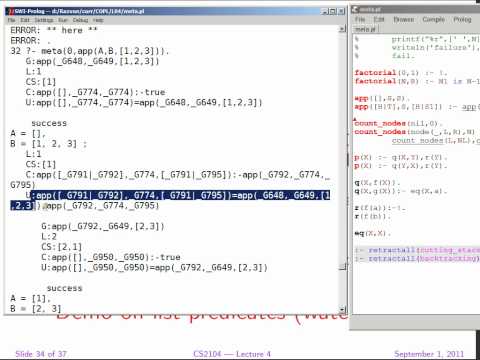This screenshot has height=360, width=480.
Task: Open Compile menu in the editor window
Action: (434, 19)
